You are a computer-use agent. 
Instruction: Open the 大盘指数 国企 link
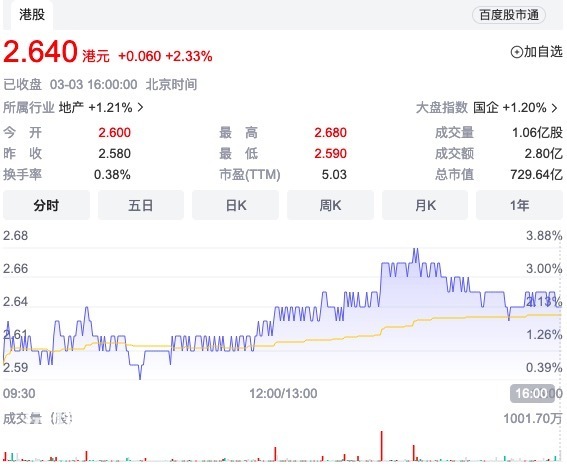487,108
